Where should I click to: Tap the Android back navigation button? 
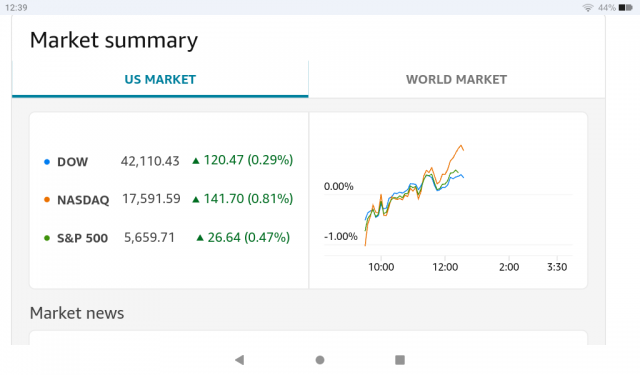coord(240,360)
